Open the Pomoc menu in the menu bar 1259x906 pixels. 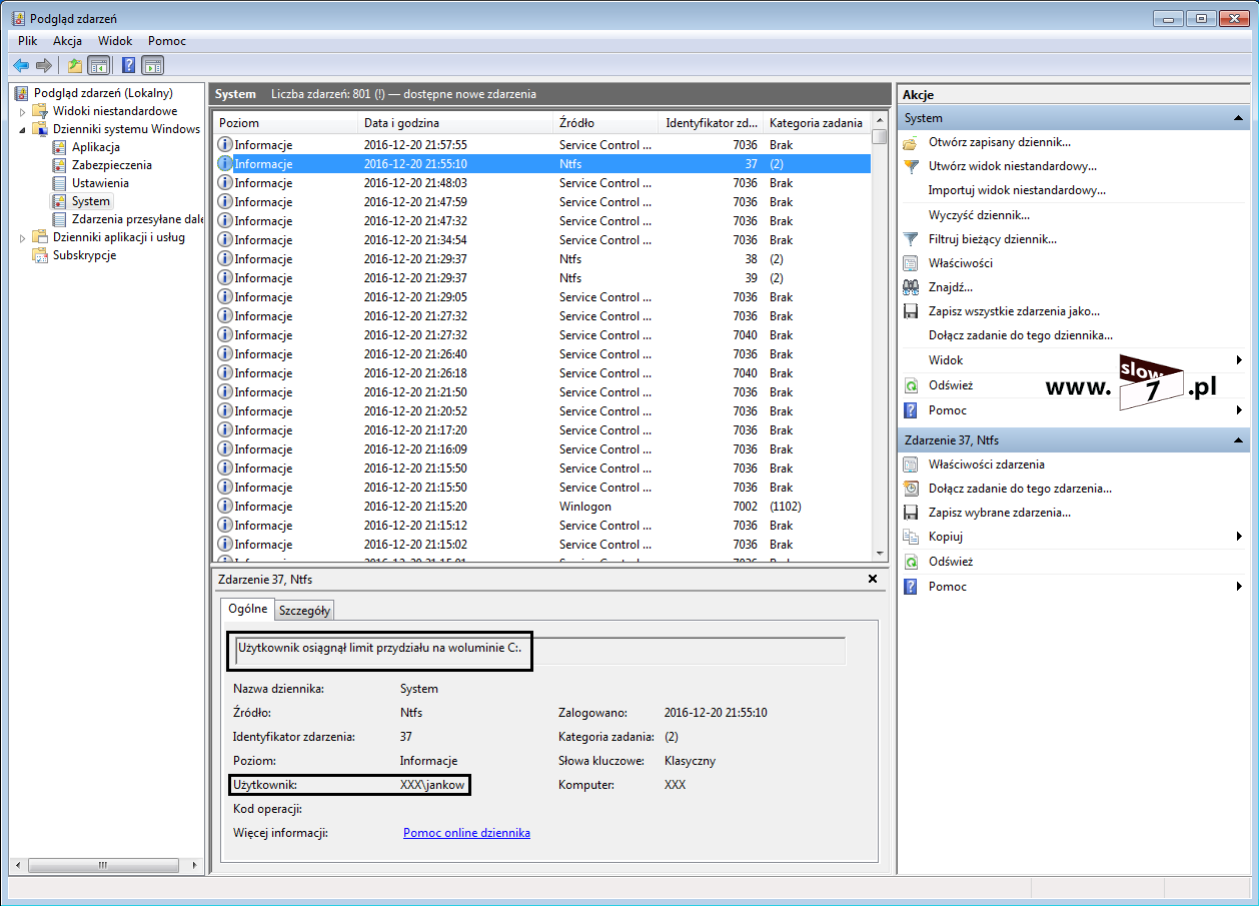[x=167, y=41]
